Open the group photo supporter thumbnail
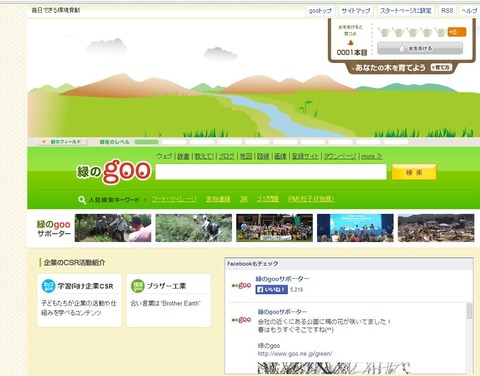 pos(274,228)
